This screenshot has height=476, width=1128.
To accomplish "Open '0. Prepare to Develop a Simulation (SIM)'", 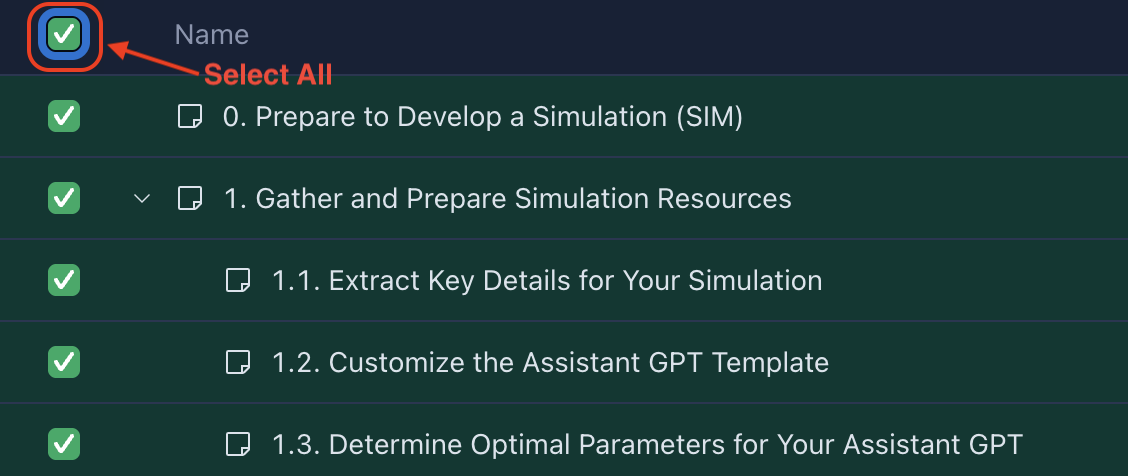I will click(483, 117).
